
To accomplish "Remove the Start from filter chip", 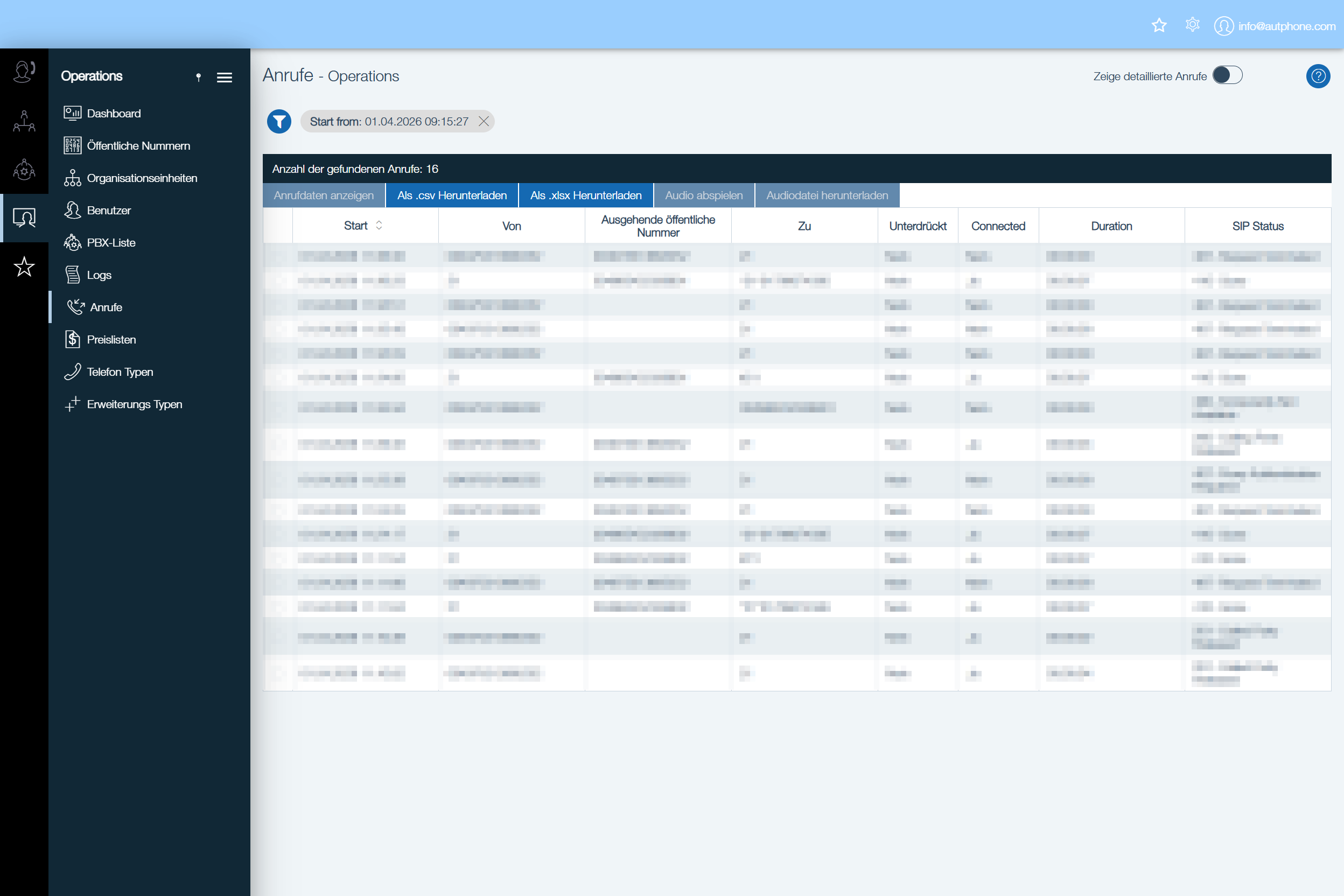I will (x=484, y=122).
